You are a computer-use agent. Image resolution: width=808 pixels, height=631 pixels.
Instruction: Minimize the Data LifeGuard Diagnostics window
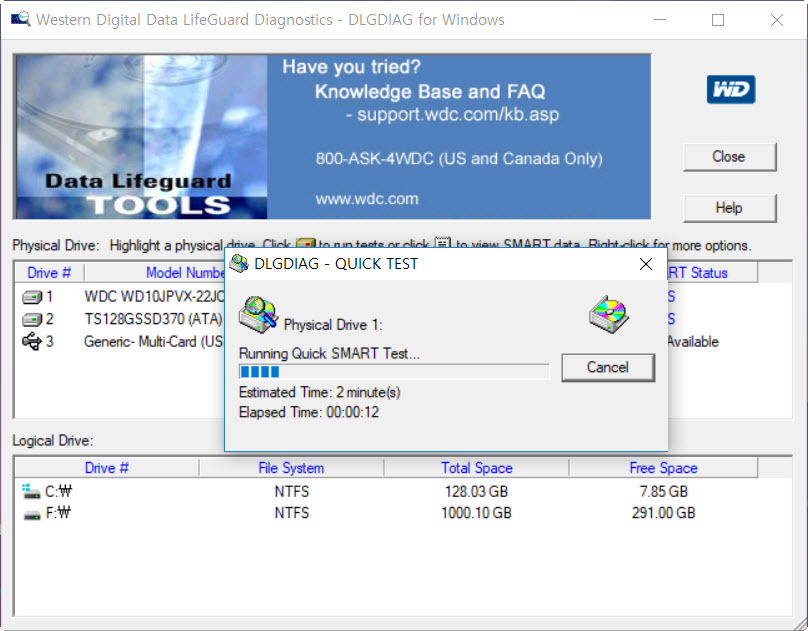(x=660, y=20)
